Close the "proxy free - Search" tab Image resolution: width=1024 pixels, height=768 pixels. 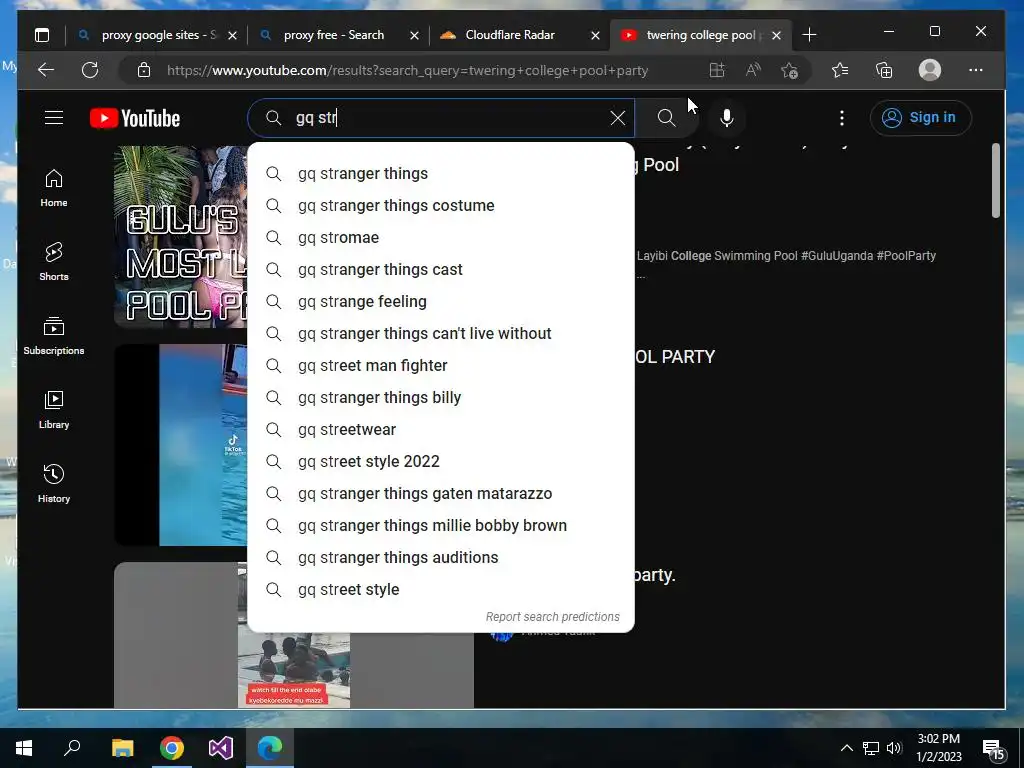[x=414, y=35]
